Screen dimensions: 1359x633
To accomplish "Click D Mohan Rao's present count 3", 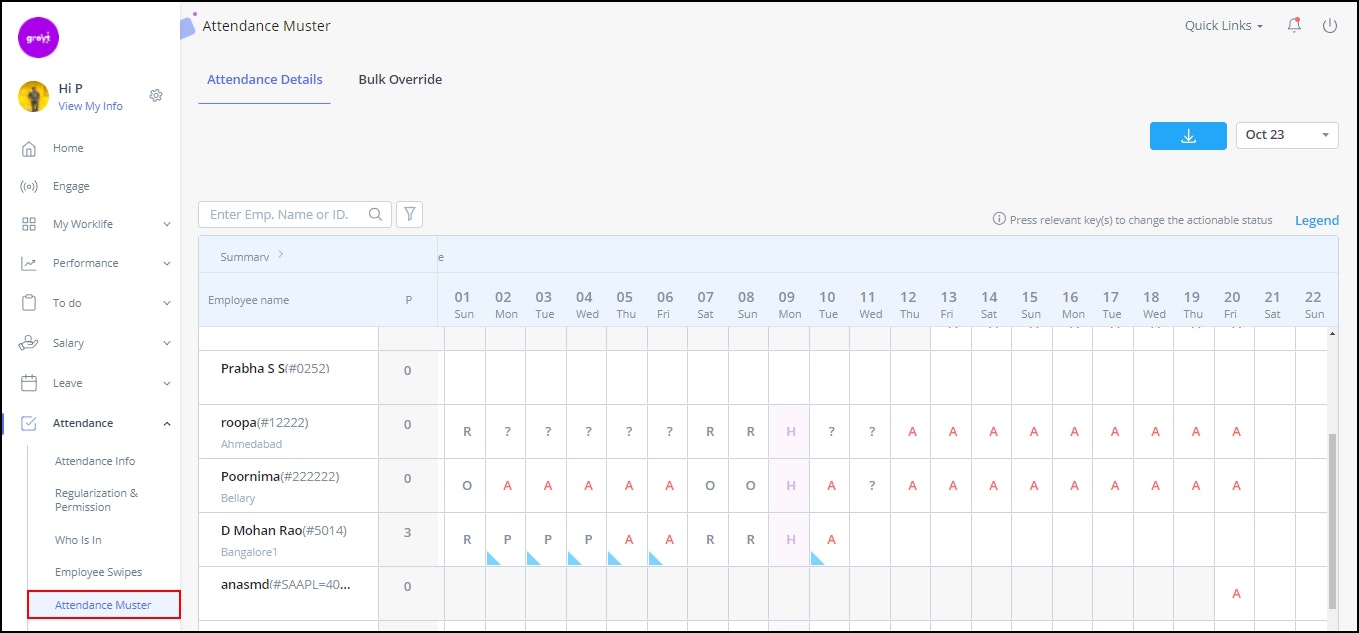I will coord(407,532).
